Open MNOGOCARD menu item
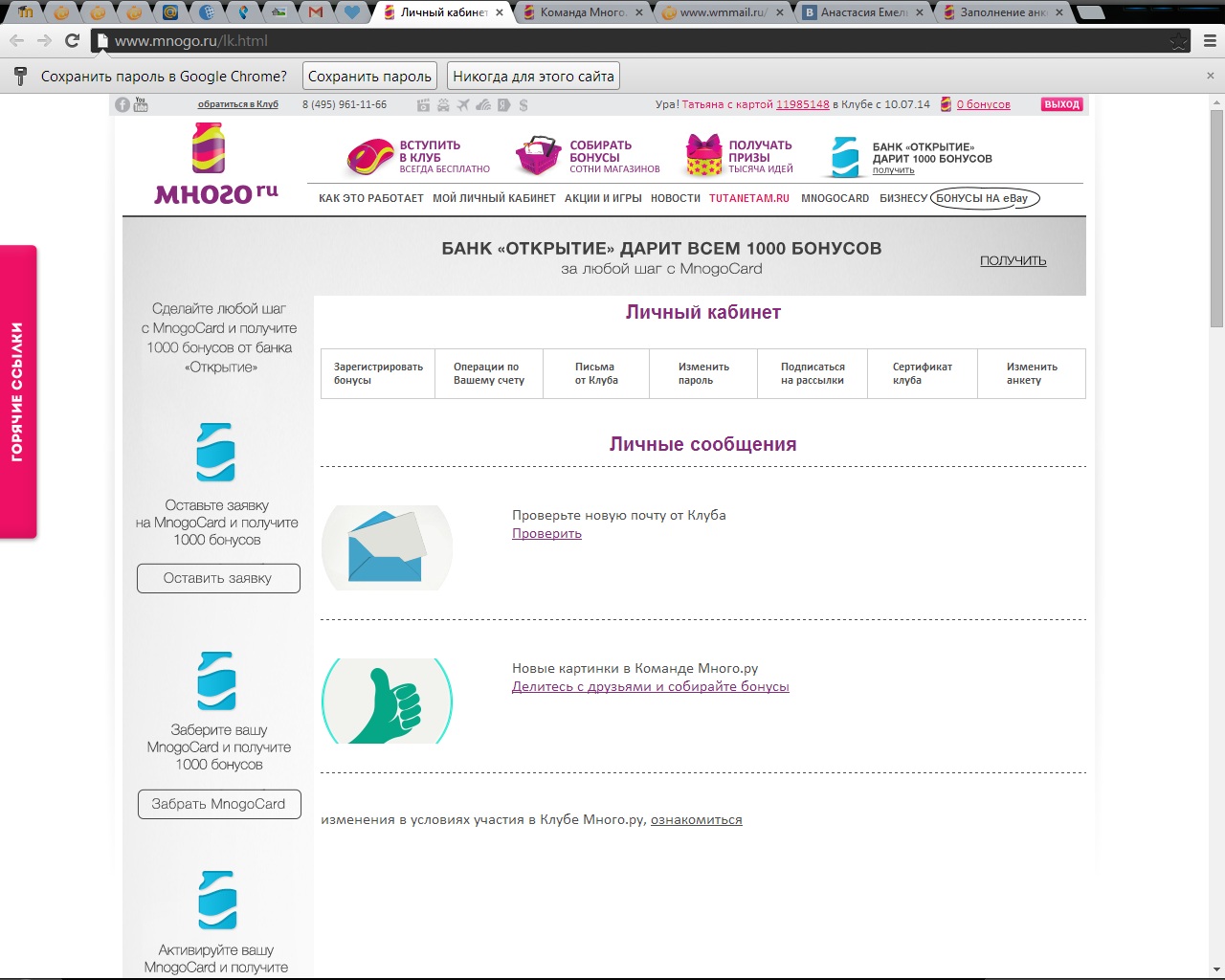Viewport: 1225px width, 980px height. pyautogui.click(x=835, y=198)
